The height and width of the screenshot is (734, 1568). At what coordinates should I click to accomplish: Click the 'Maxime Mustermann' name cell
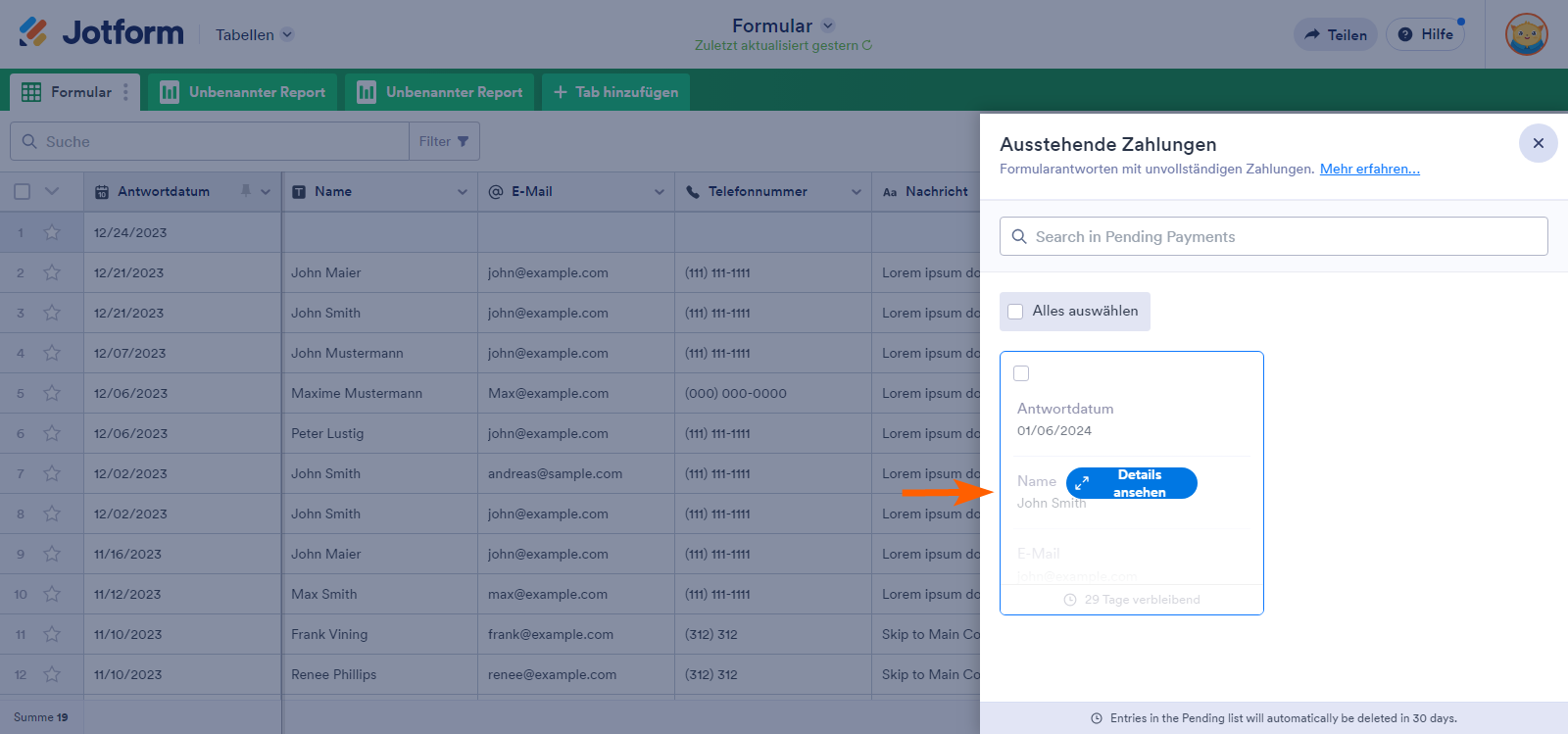379,393
